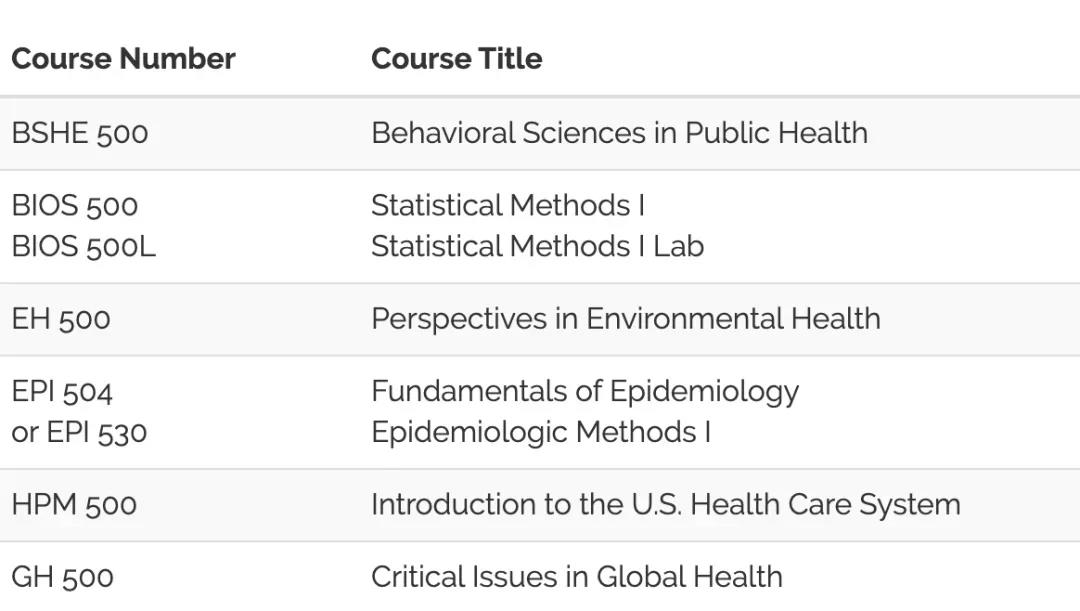Click the Course Title column header
Image resolution: width=1080 pixels, height=611 pixels.
click(456, 59)
